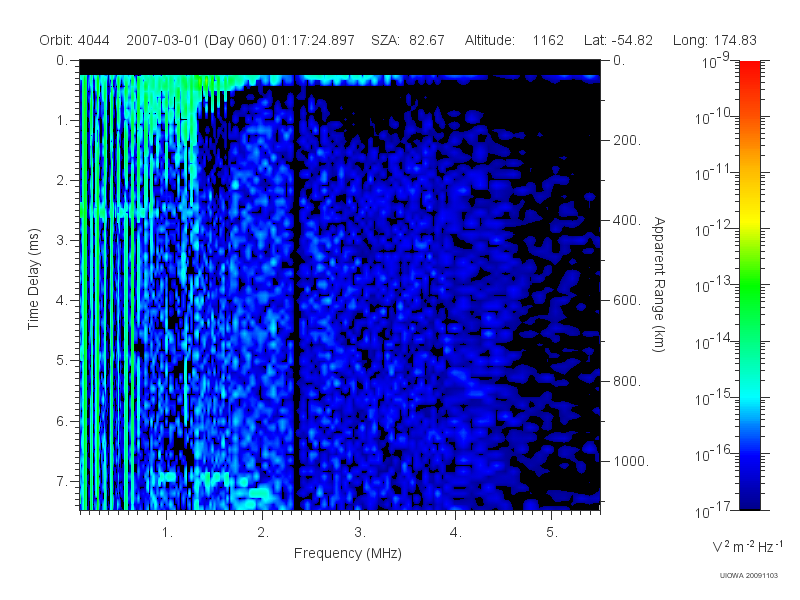Click the 10^-17 color scale label
The height and width of the screenshot is (600, 800).
tap(713, 509)
